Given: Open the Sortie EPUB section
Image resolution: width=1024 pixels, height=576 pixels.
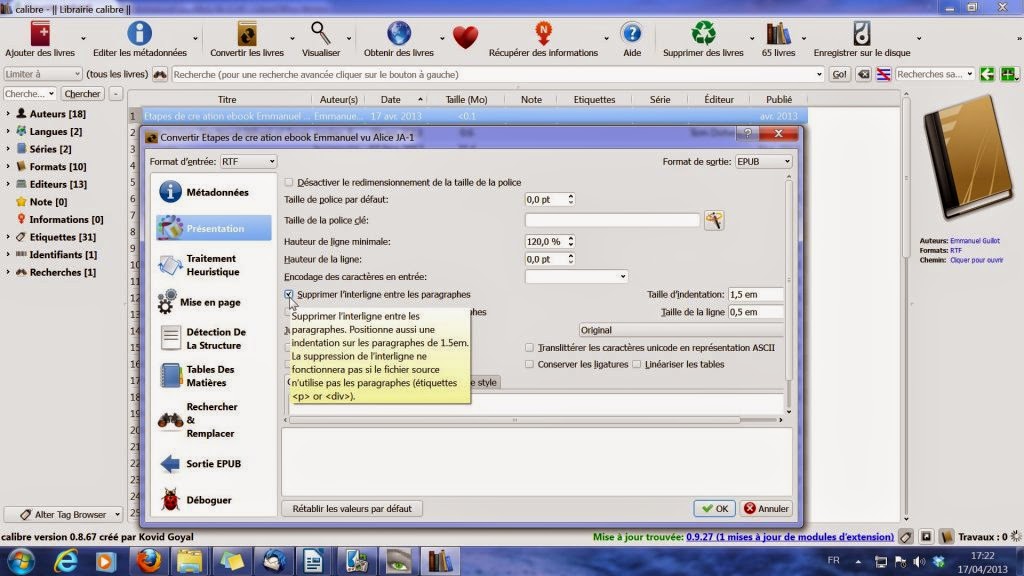Looking at the screenshot, I should click(x=214, y=464).
